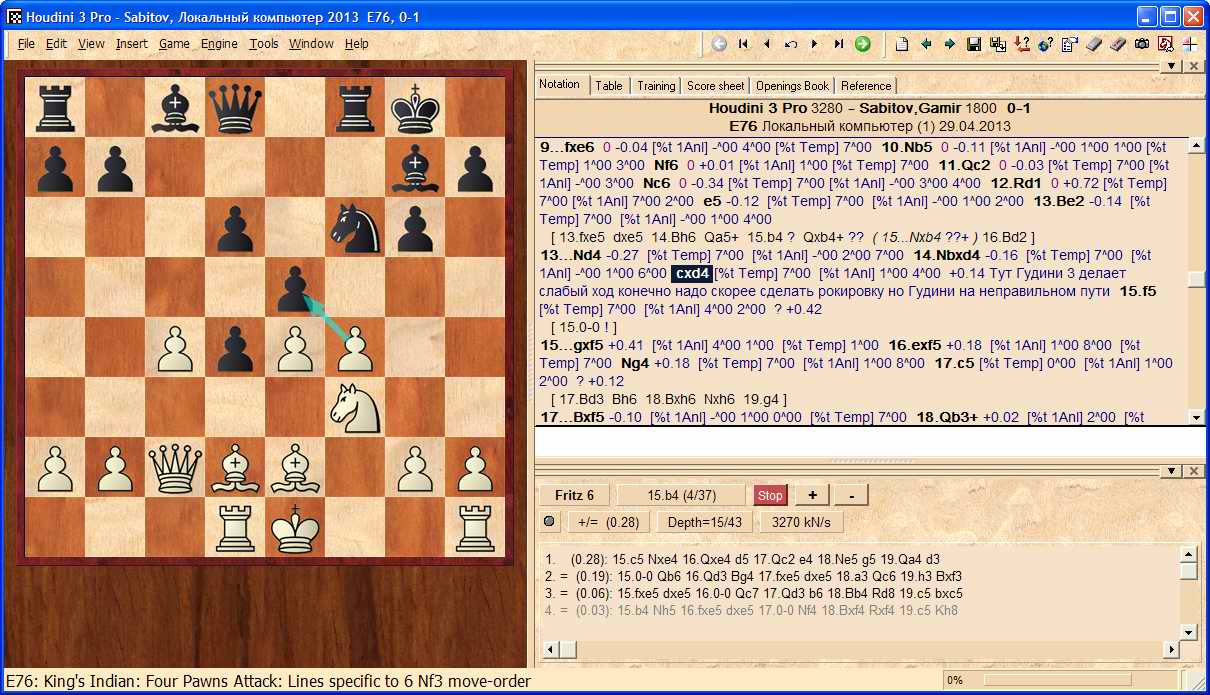Image resolution: width=1210 pixels, height=695 pixels.
Task: Click the Houdini app icon in title bar
Action: [x=15, y=16]
